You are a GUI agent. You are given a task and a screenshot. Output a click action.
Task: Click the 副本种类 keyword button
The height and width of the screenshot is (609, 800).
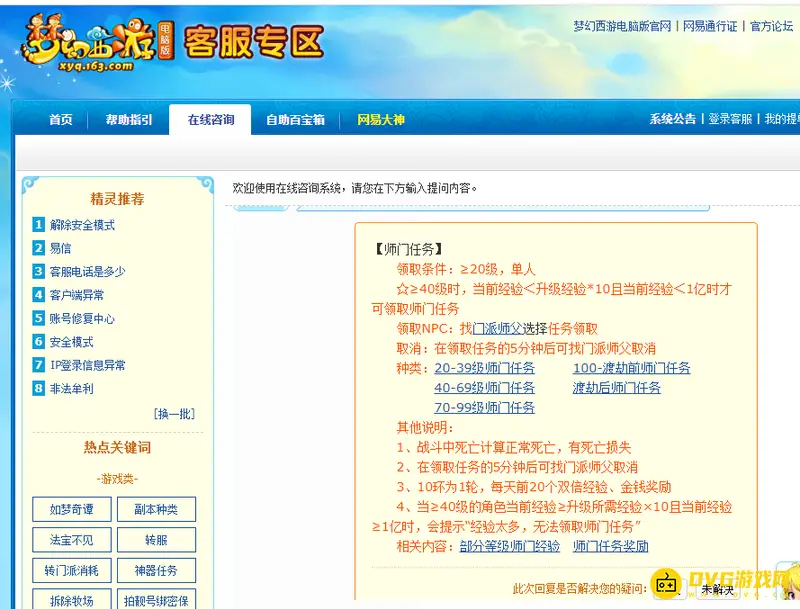156,510
